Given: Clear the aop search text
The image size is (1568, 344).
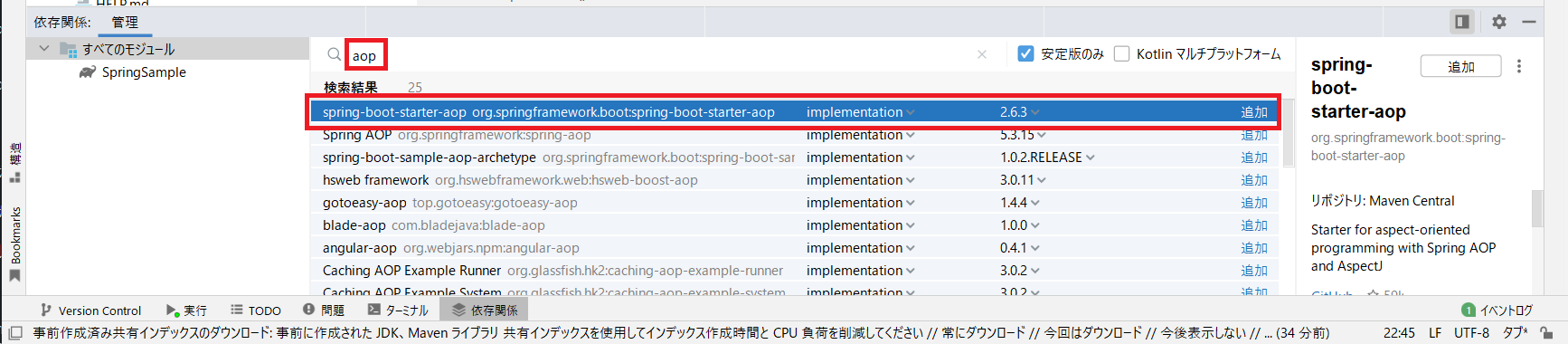Looking at the screenshot, I should point(982,54).
